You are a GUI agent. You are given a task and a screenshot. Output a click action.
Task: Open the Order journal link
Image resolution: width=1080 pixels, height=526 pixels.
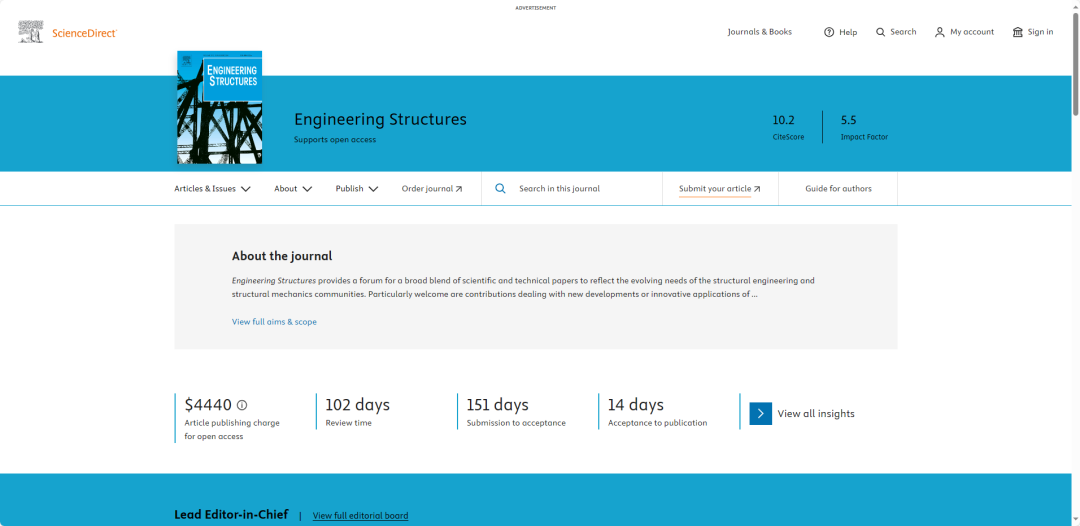(x=432, y=189)
